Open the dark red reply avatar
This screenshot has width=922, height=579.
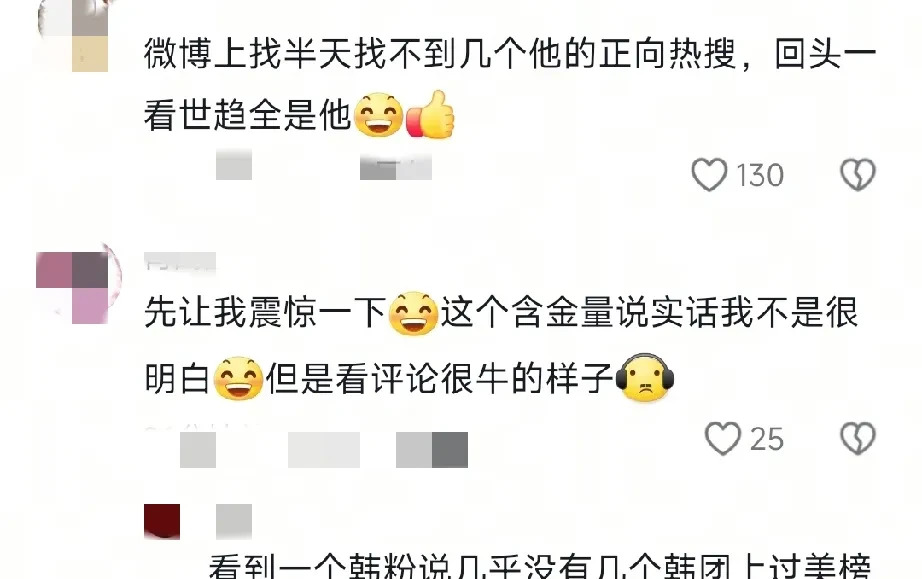[162, 521]
